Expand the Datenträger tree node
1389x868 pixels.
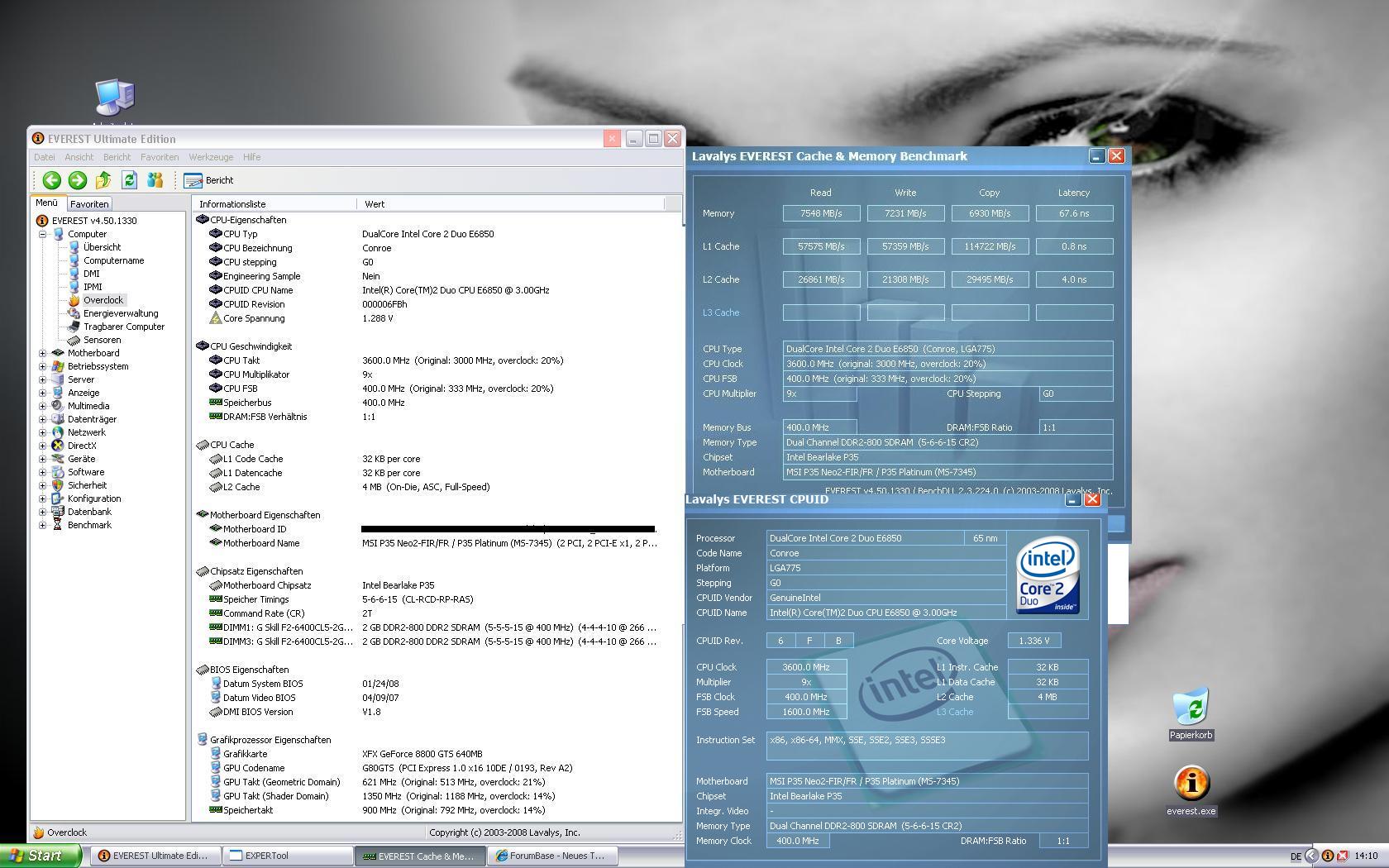(42, 419)
